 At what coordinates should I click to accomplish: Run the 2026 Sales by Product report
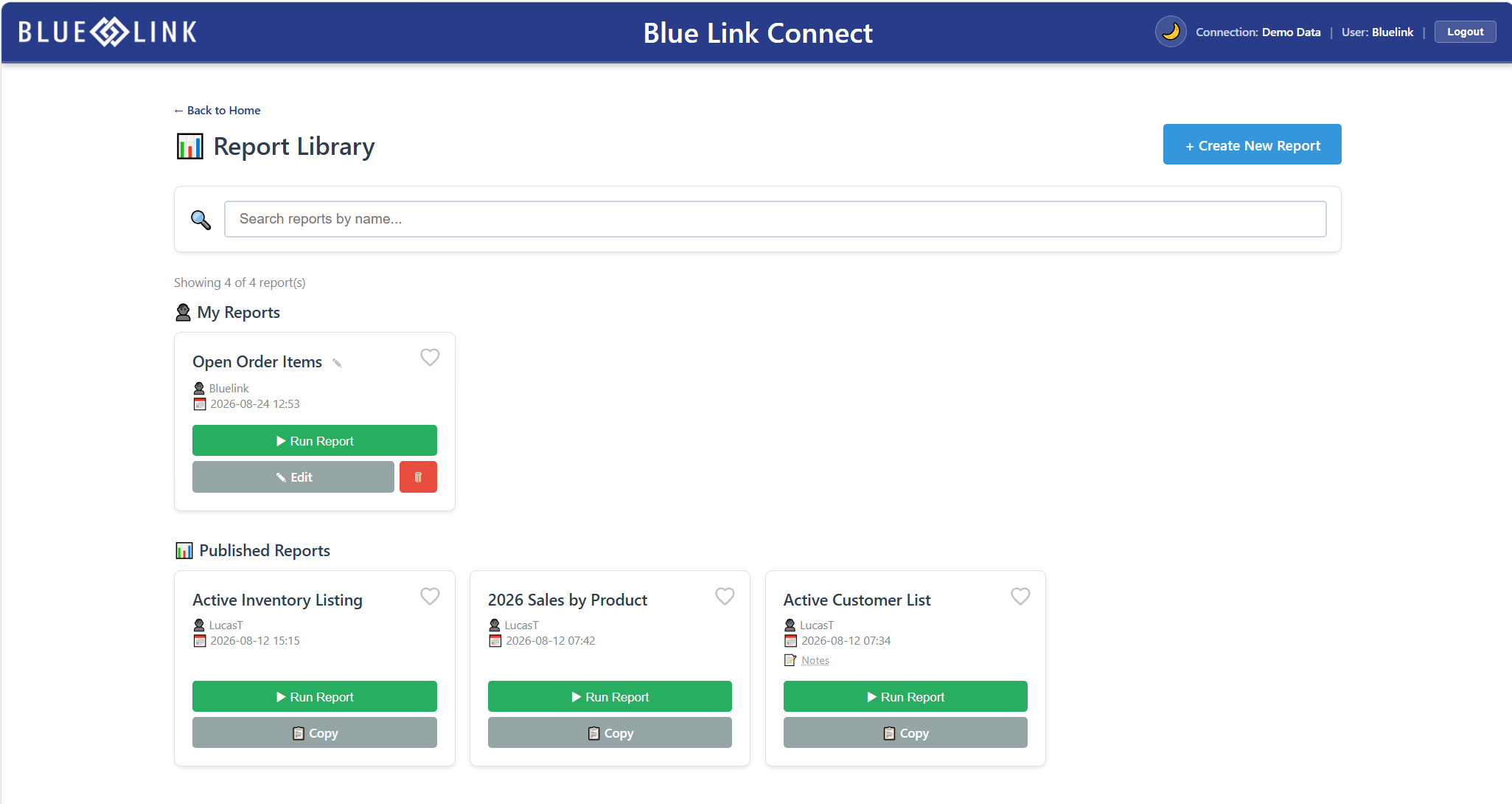(610, 696)
